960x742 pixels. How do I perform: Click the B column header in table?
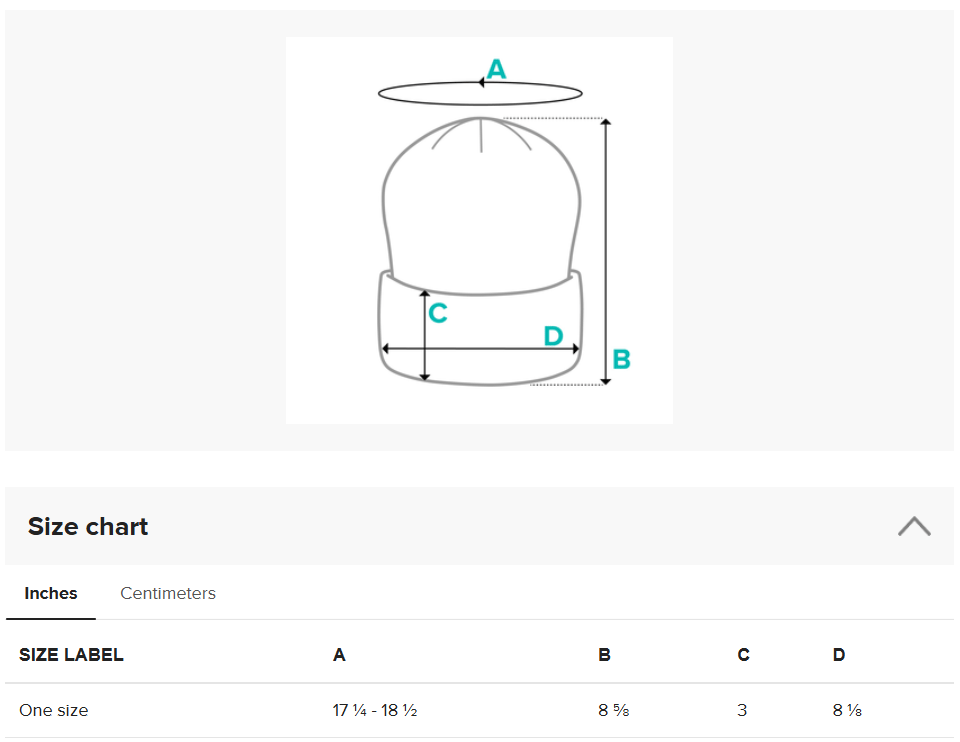[604, 655]
